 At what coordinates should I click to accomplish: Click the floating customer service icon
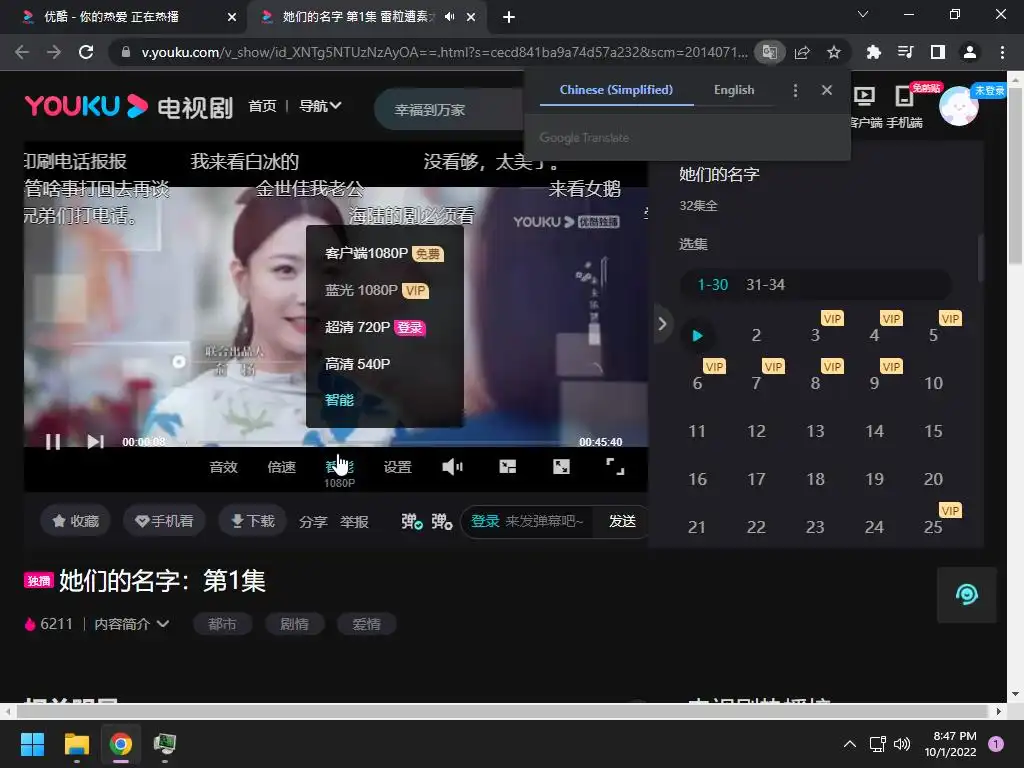pyautogui.click(x=967, y=595)
